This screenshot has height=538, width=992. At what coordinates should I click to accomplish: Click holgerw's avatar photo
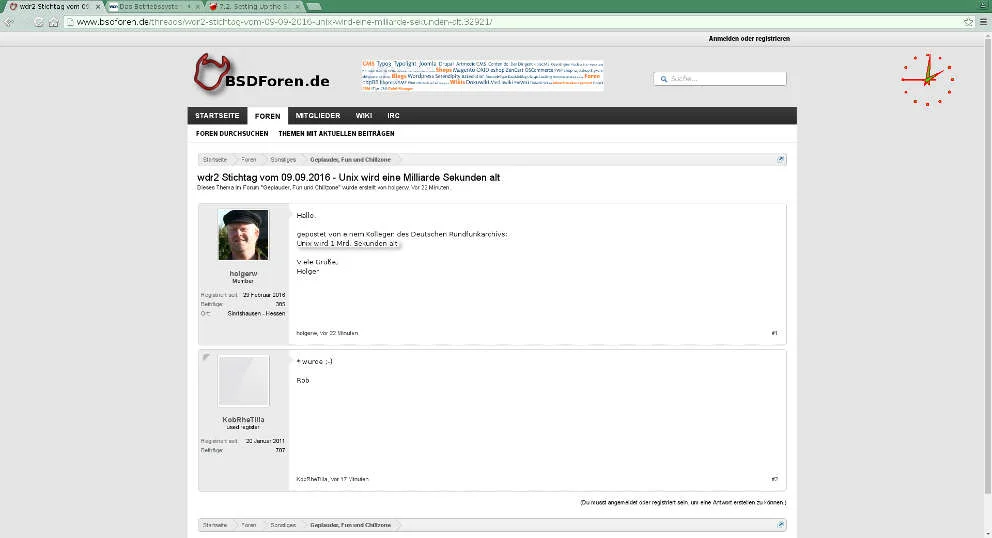point(244,235)
